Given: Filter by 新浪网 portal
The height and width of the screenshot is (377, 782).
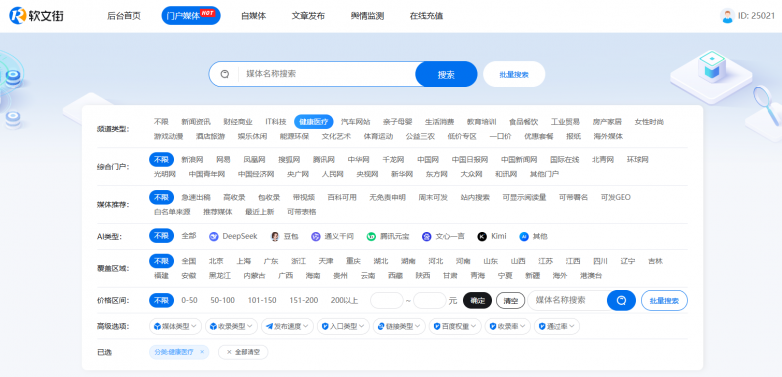Looking at the screenshot, I should (192, 160).
